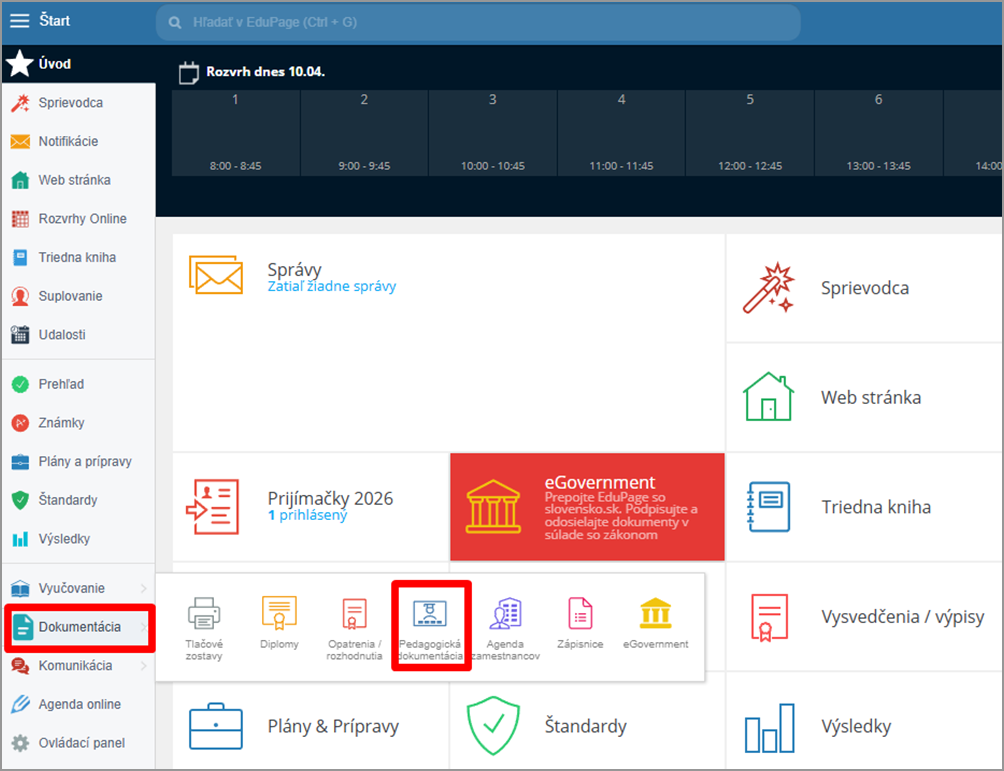Viewport: 1004px width, 771px height.
Task: Open the Vysvedčenia / výpisy tile
Action: tap(865, 616)
